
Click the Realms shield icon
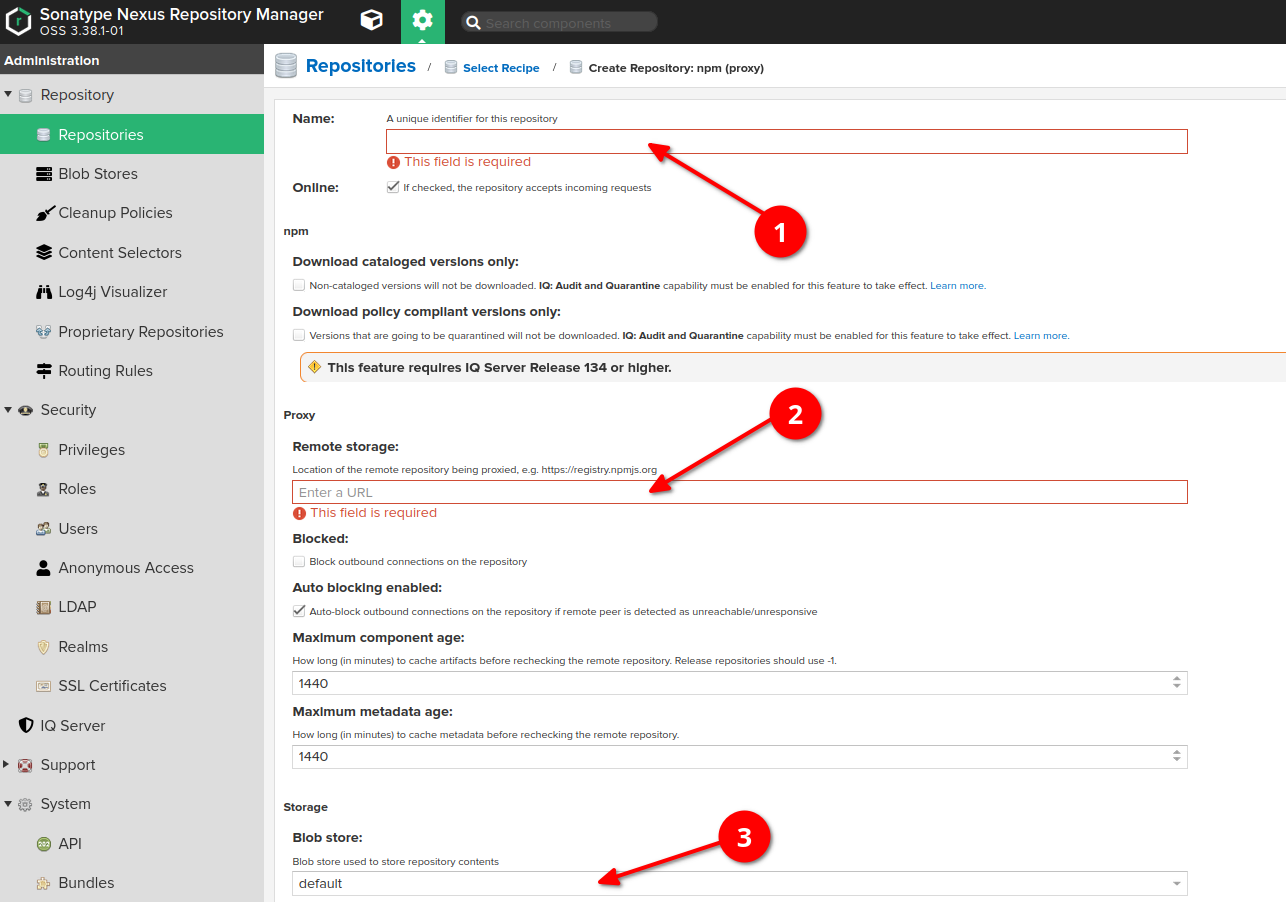point(43,647)
